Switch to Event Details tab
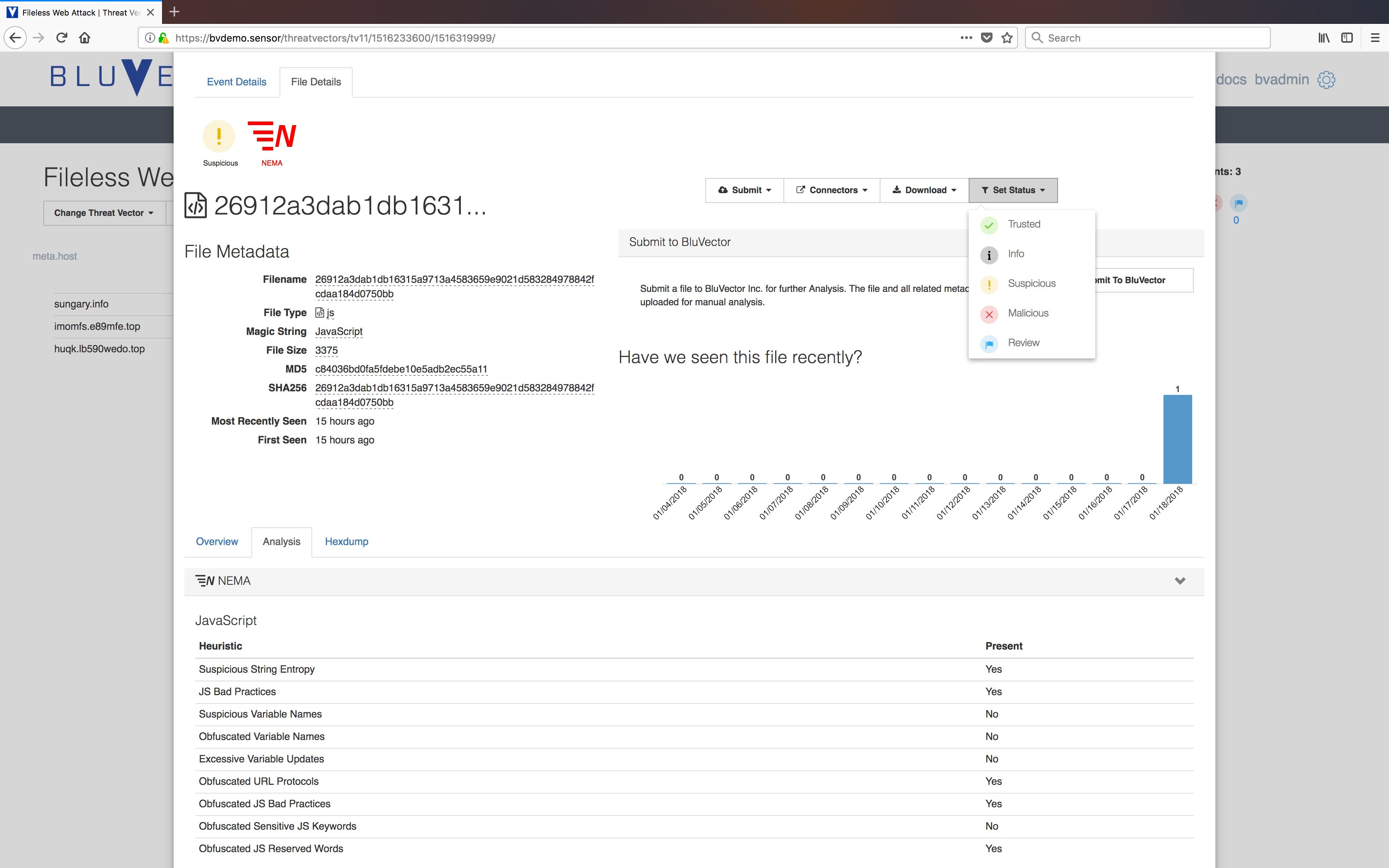Screen dimensions: 1389x868 point(237,82)
